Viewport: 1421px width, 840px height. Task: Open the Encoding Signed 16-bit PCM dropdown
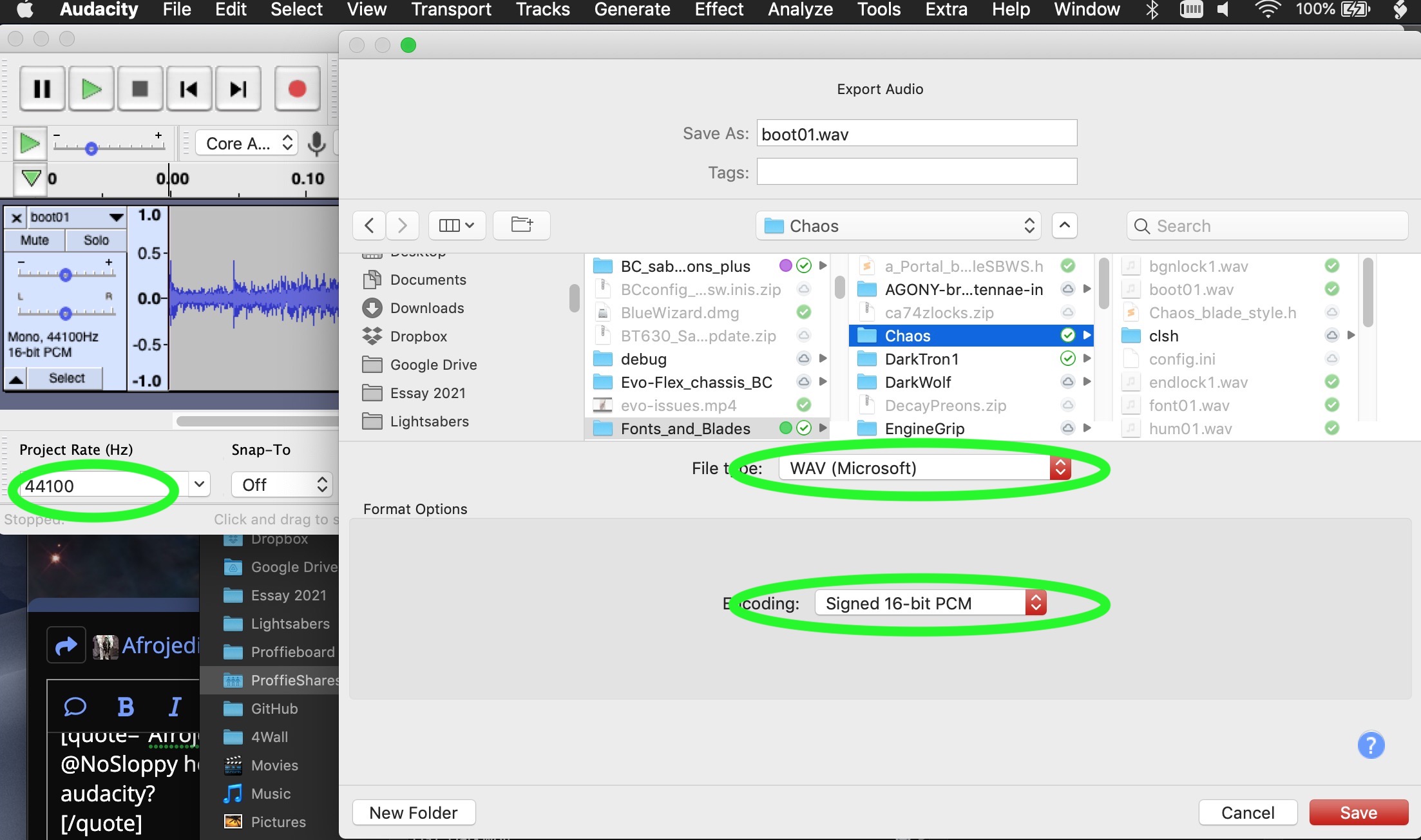click(930, 604)
